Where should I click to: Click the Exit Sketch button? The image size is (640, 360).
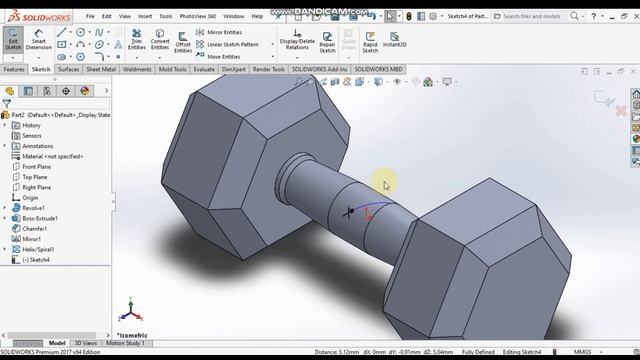tap(13, 40)
